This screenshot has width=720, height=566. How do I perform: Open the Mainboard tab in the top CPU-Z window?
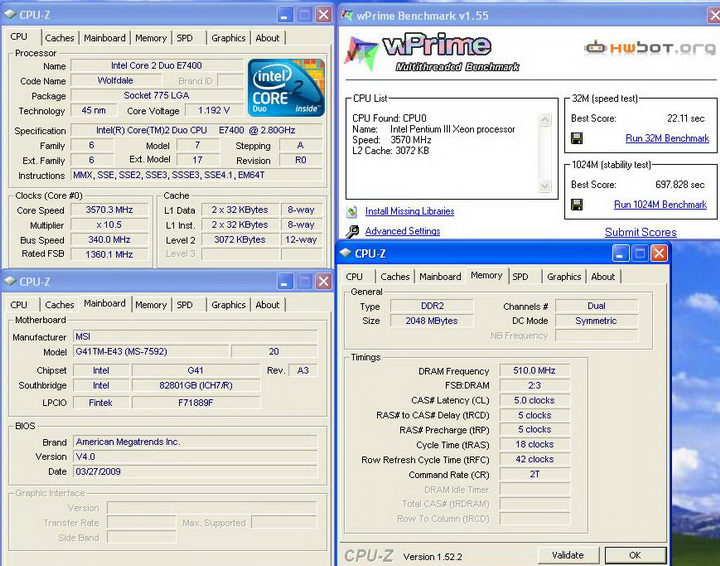click(x=105, y=38)
